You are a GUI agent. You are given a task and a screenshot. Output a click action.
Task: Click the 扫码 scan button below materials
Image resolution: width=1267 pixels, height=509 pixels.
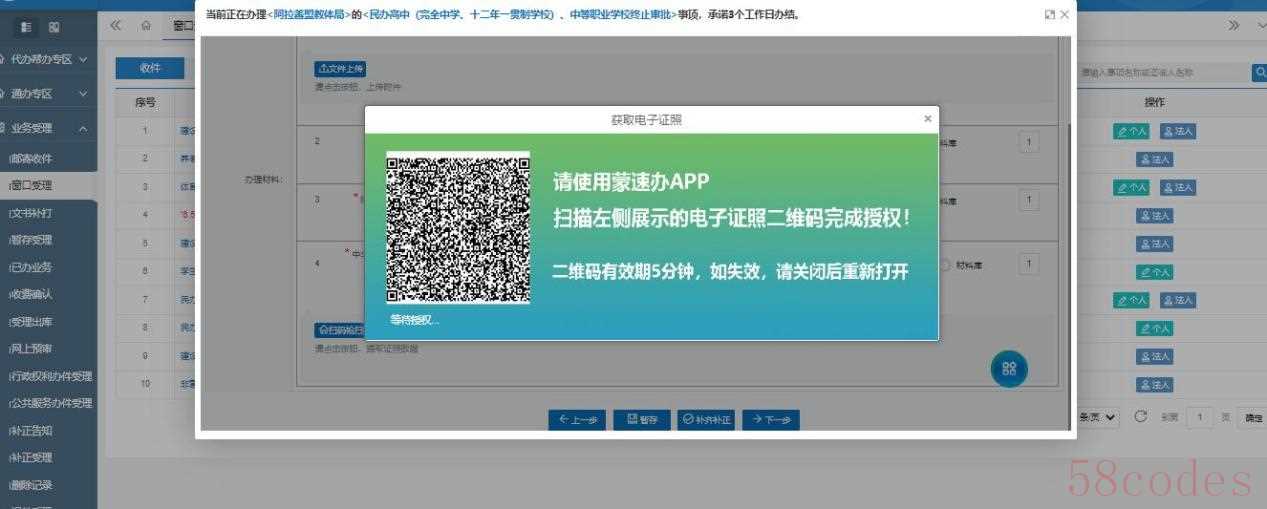click(340, 330)
